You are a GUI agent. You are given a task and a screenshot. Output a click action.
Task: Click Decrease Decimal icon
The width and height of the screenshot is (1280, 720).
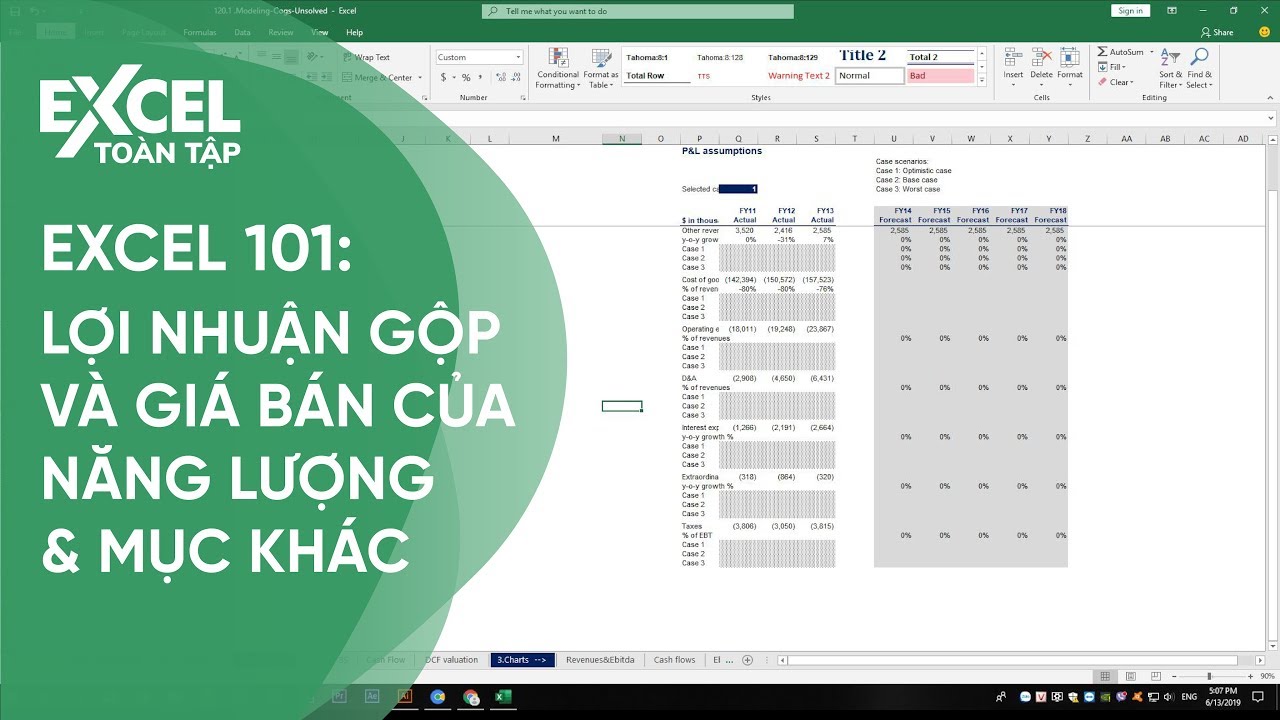pos(514,77)
